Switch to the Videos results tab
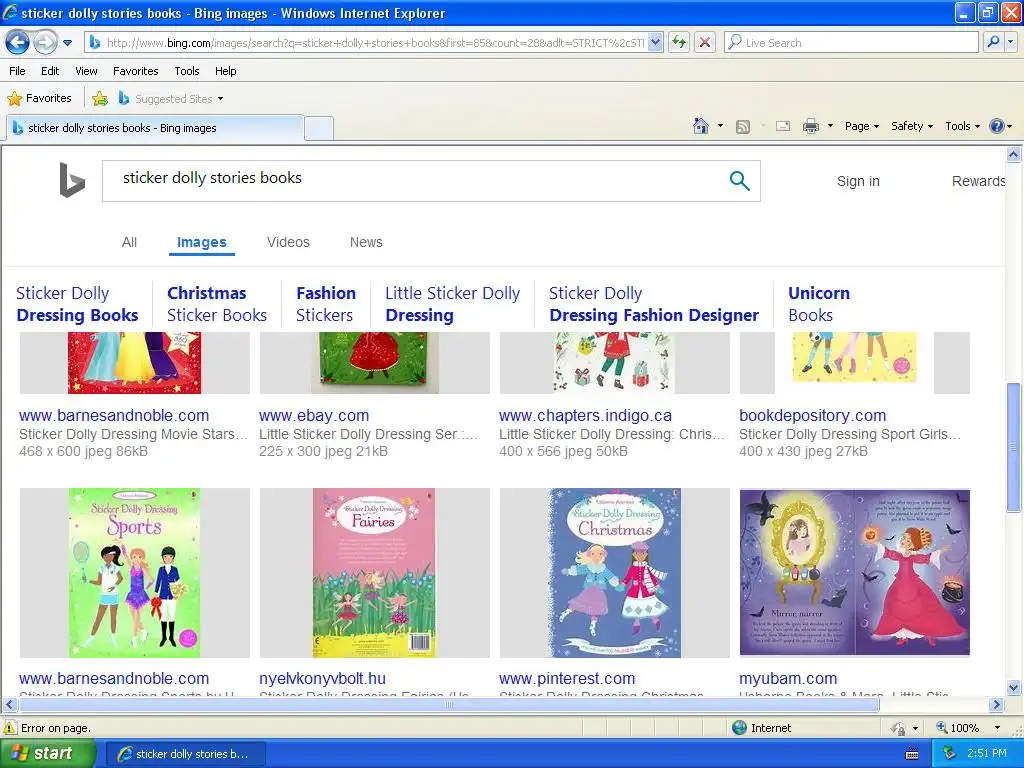 [x=288, y=242]
